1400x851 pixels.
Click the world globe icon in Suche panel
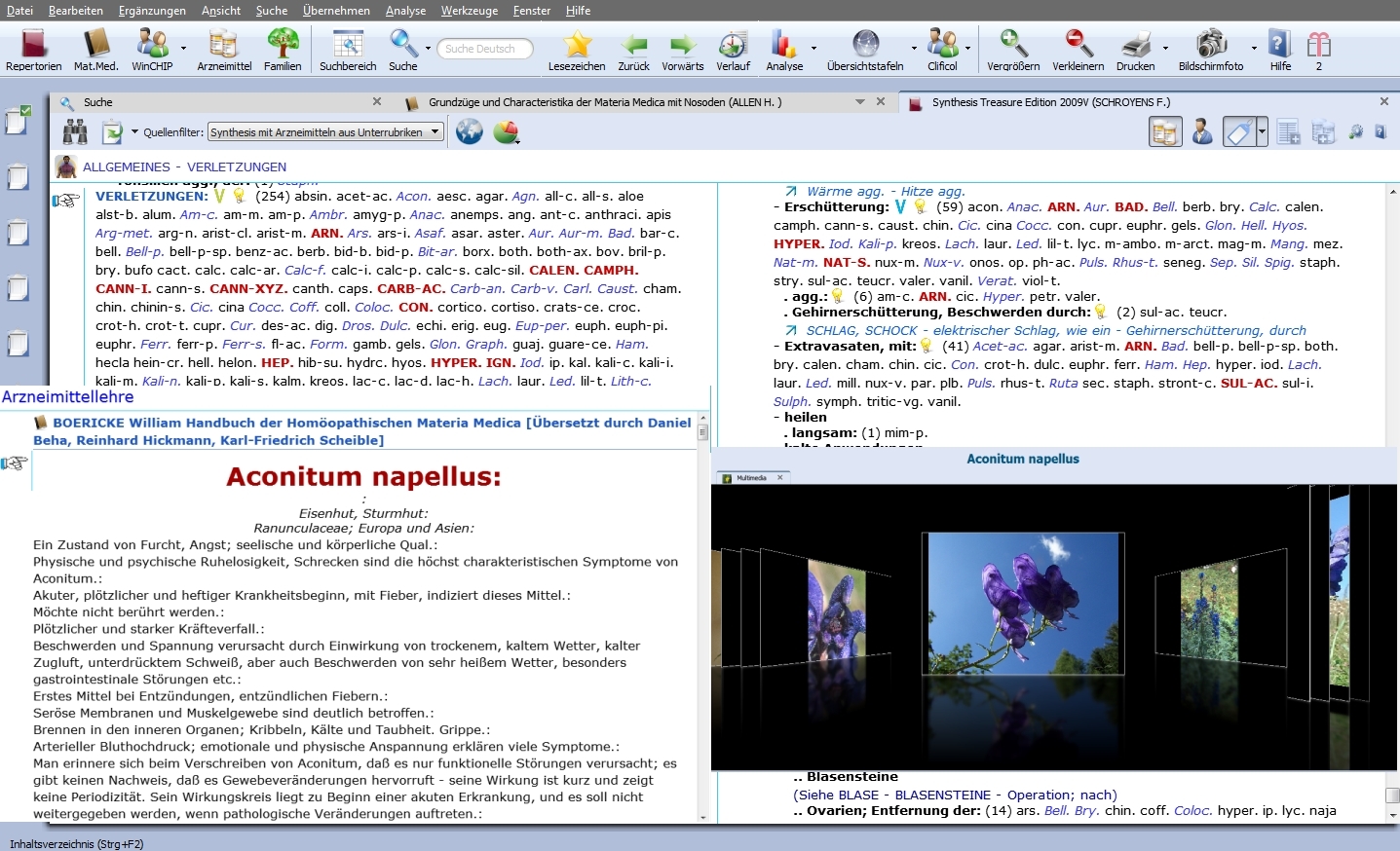point(470,131)
